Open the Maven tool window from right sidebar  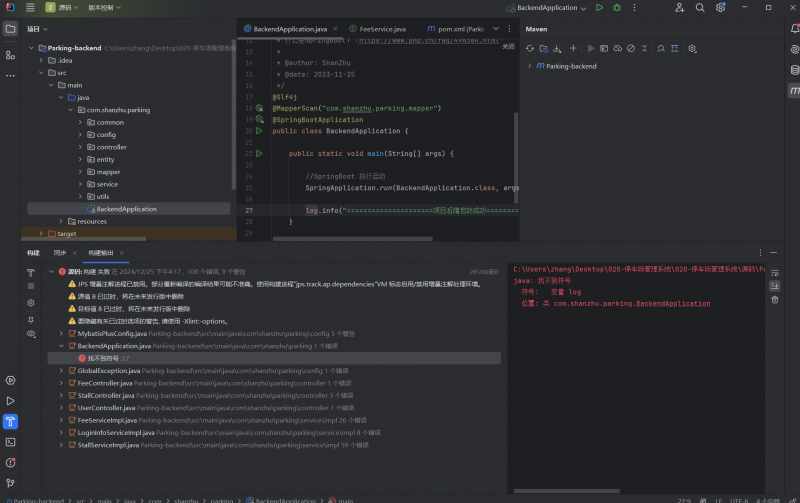[794, 91]
